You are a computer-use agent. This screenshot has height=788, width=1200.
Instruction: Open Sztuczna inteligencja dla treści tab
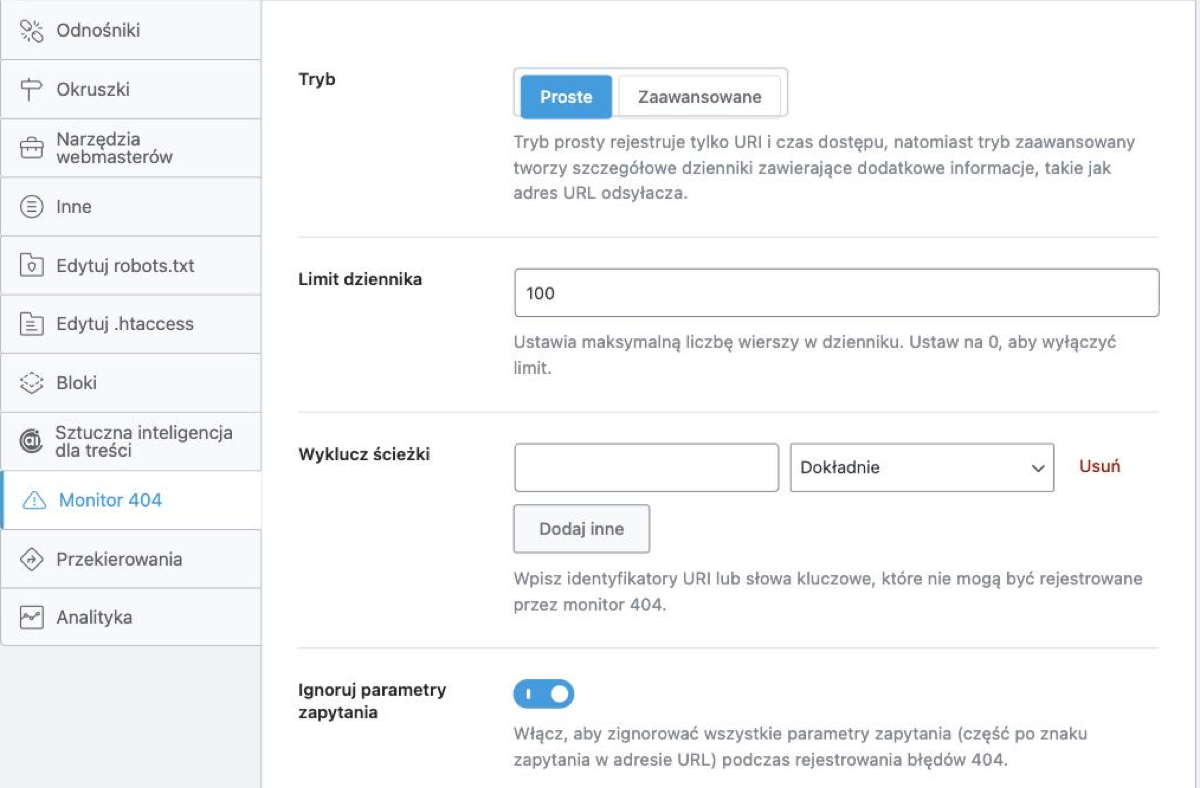(x=130, y=442)
